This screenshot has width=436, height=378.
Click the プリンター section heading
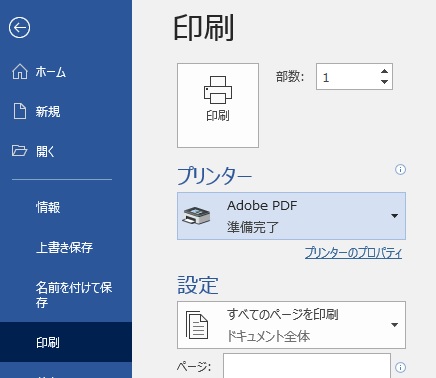tap(214, 176)
